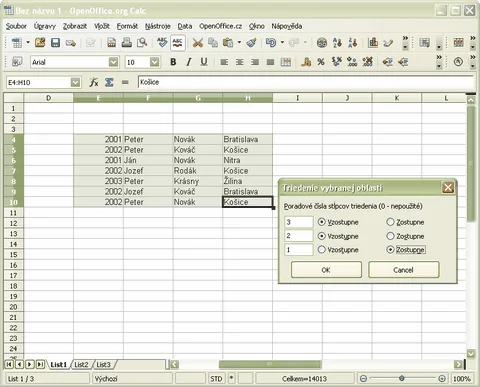Click the Align Left icon

224,62
